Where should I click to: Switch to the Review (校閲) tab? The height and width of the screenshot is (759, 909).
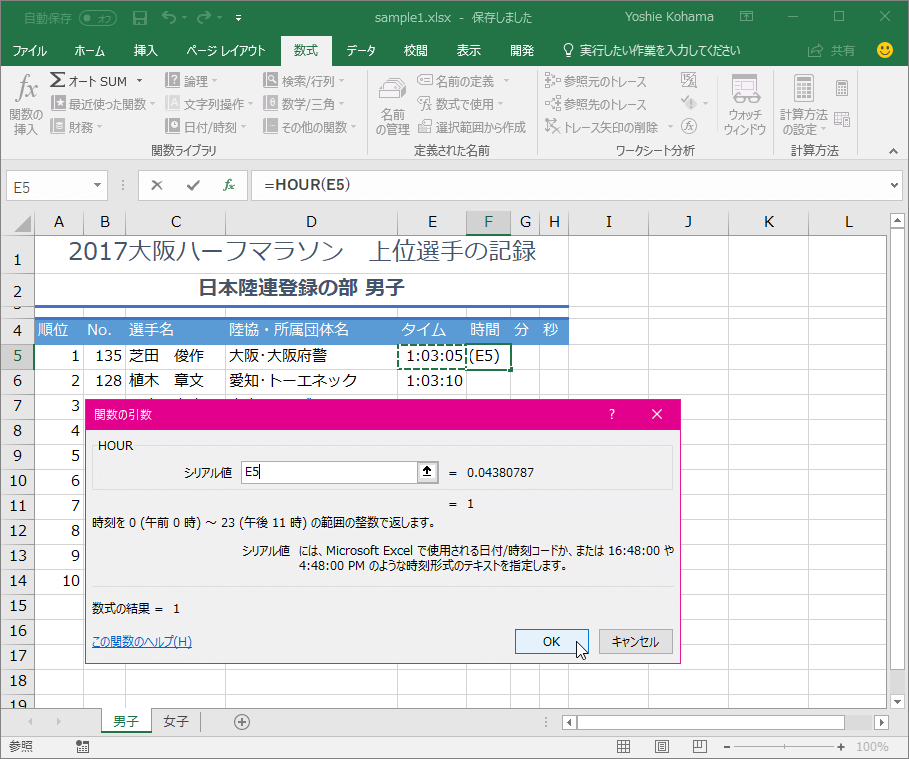coord(416,50)
